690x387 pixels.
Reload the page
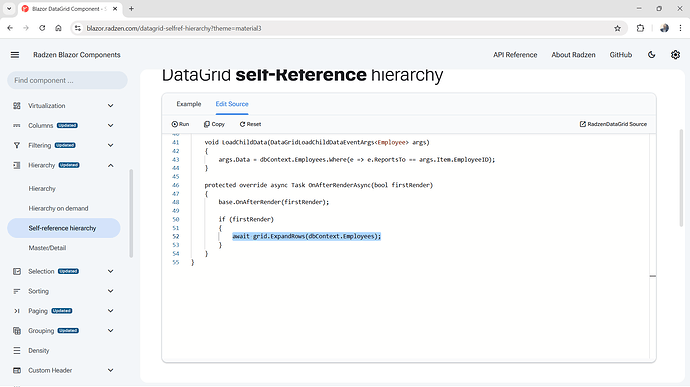coord(42,28)
